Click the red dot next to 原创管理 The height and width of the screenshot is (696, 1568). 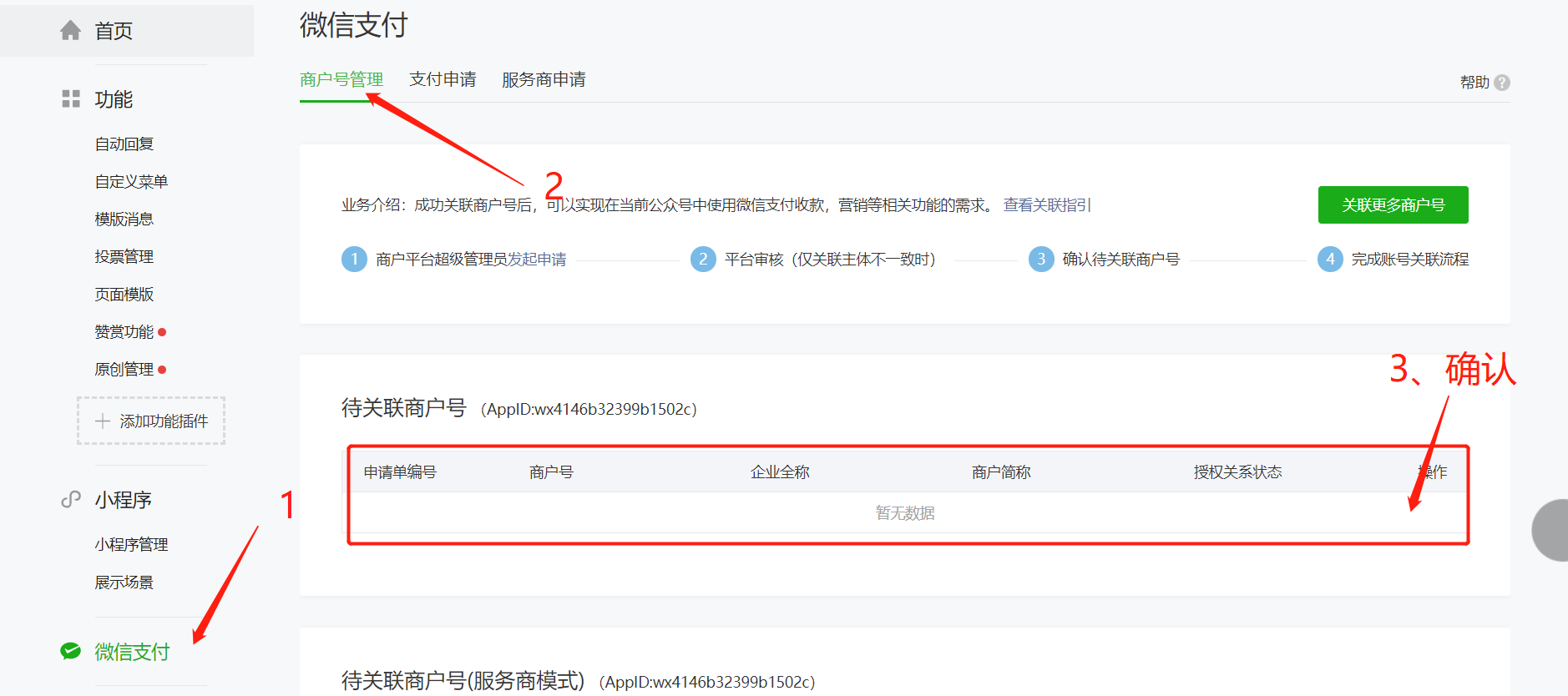tap(162, 370)
